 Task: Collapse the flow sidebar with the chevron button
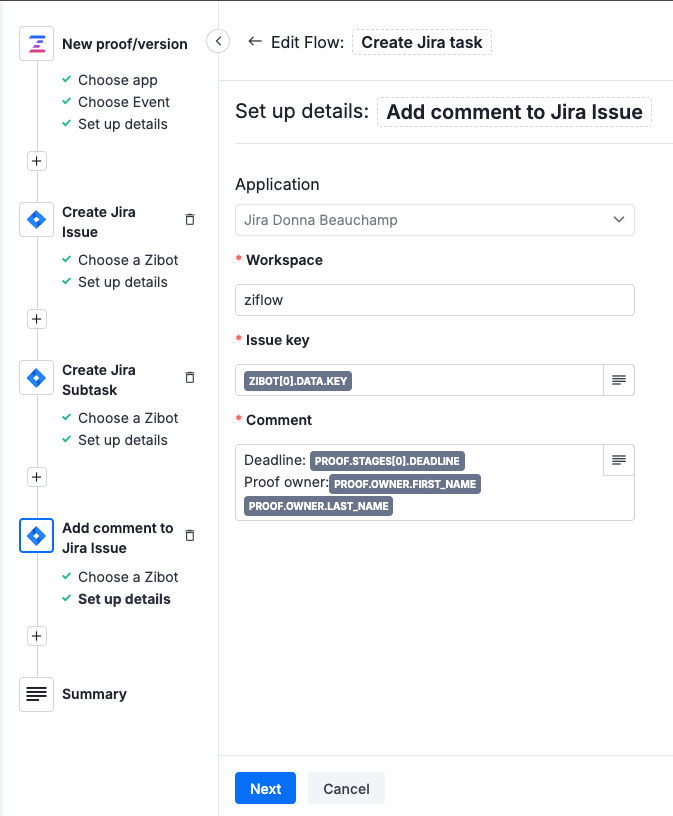click(x=219, y=41)
